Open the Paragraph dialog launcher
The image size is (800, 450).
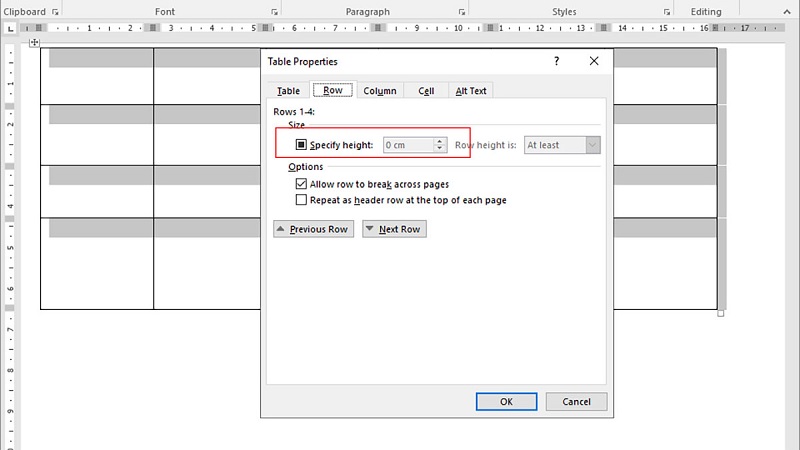click(x=462, y=12)
